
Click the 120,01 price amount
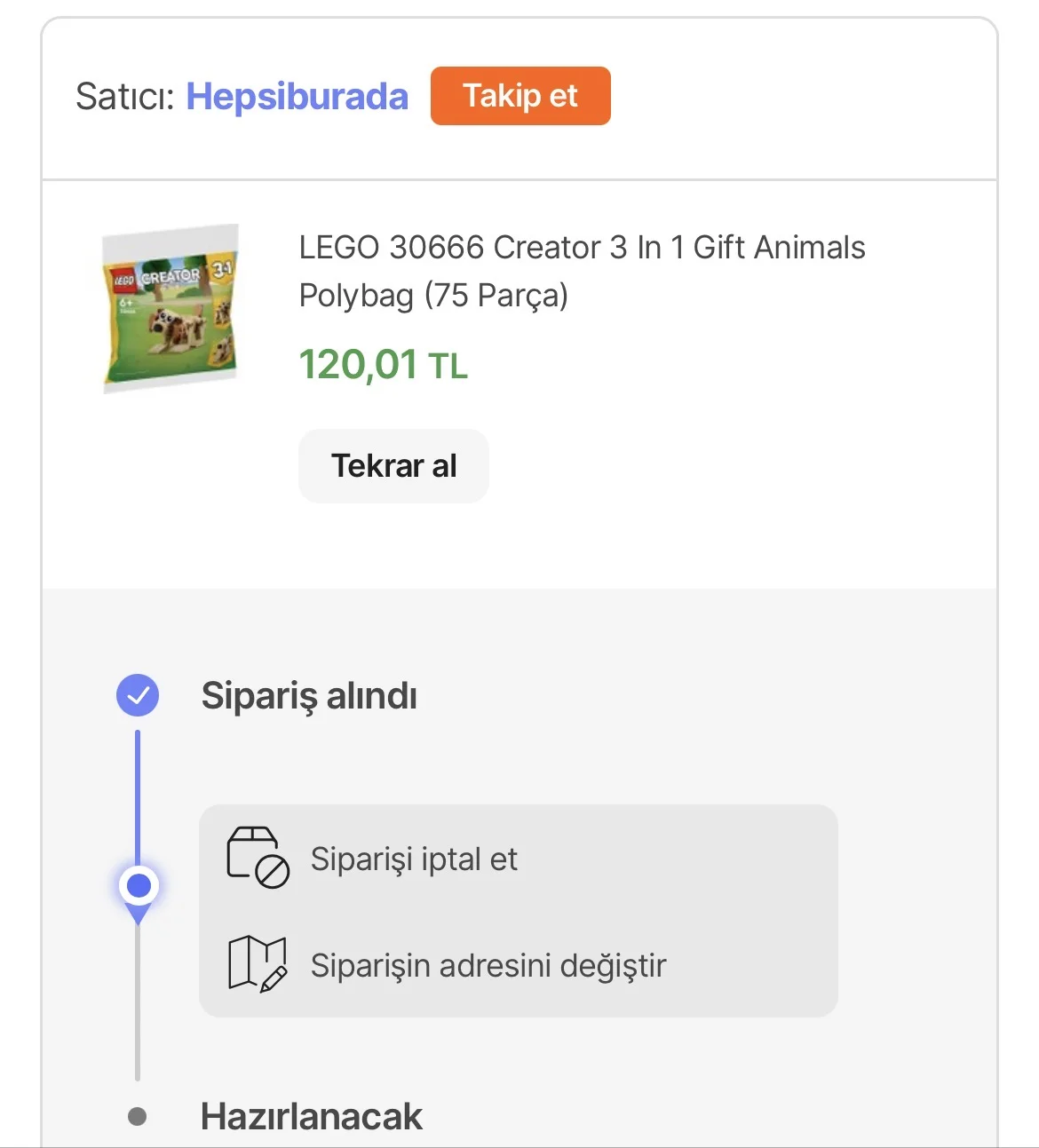pos(358,365)
